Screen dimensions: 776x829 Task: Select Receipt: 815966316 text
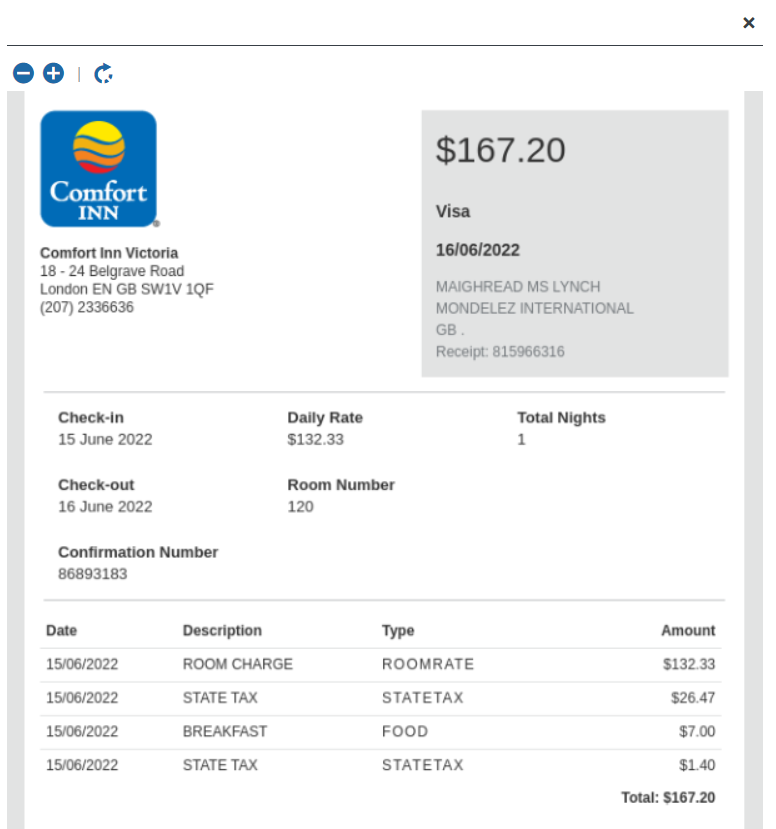[x=500, y=352]
